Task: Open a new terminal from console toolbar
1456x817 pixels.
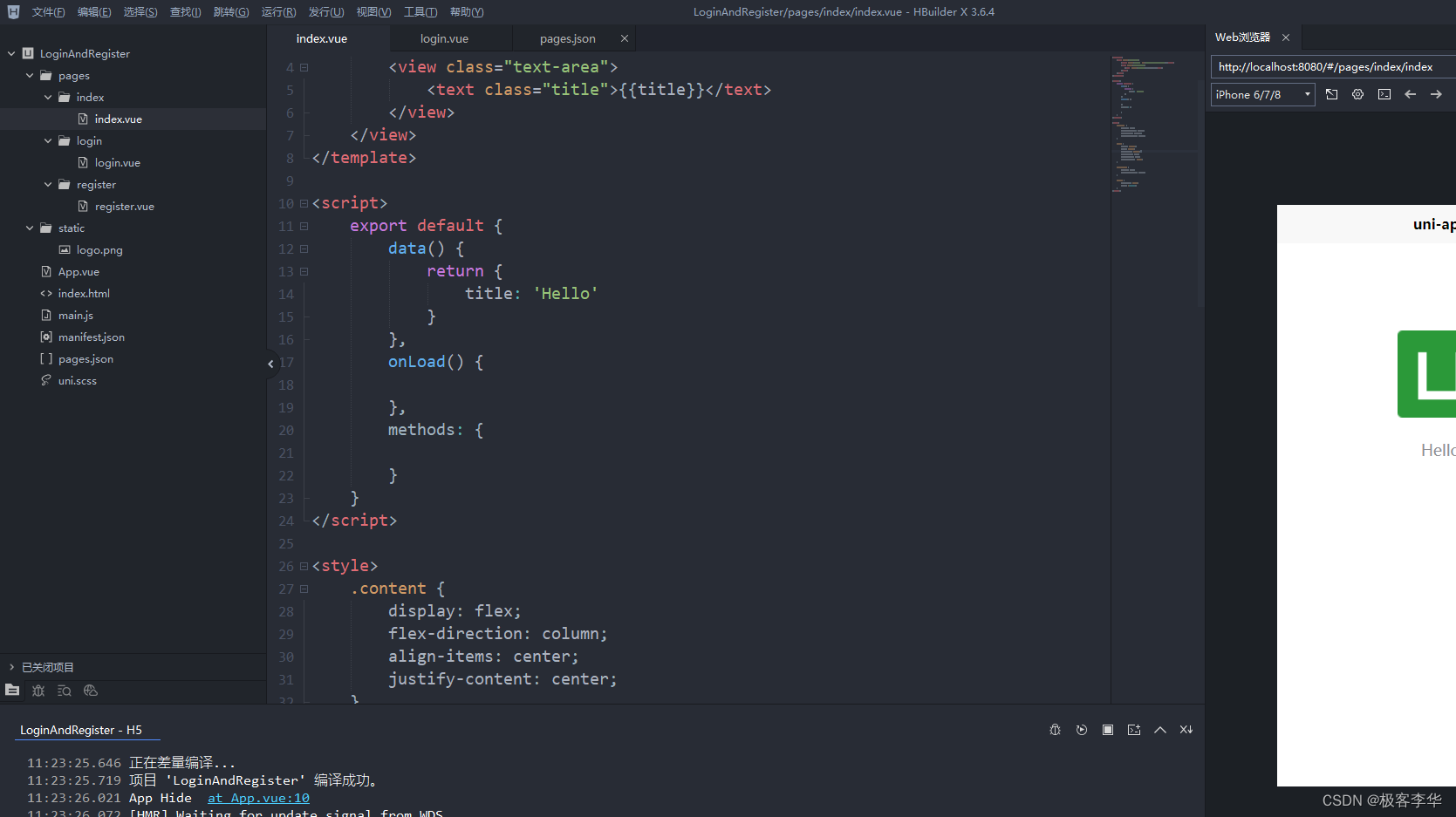Action: click(1133, 730)
